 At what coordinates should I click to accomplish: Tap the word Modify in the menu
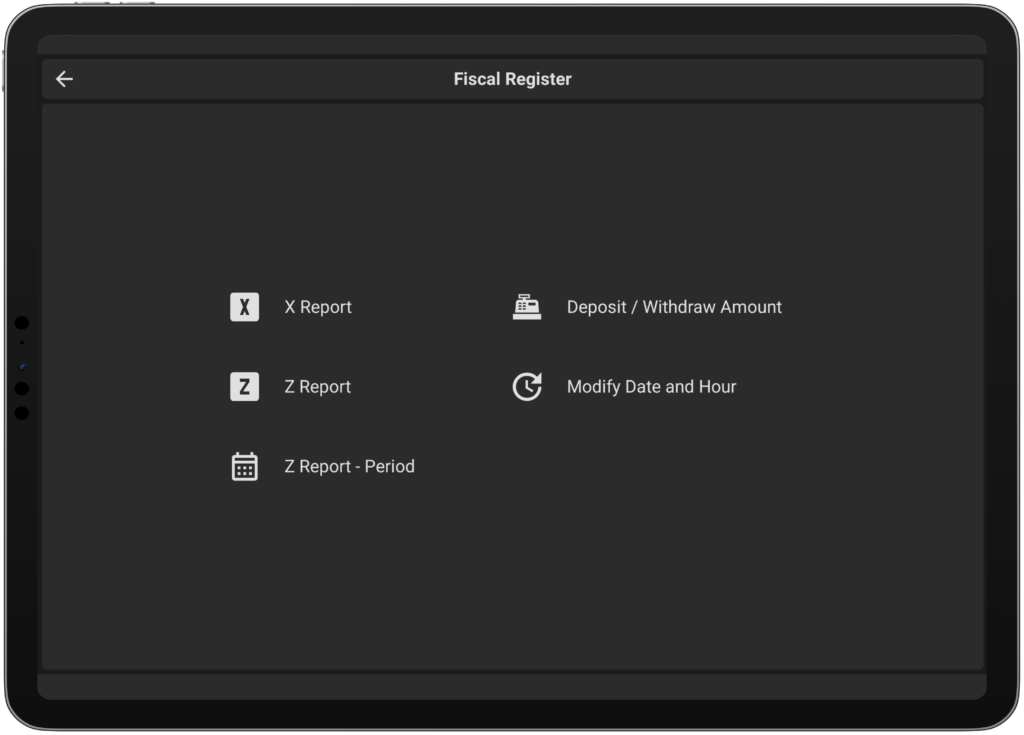pos(594,387)
